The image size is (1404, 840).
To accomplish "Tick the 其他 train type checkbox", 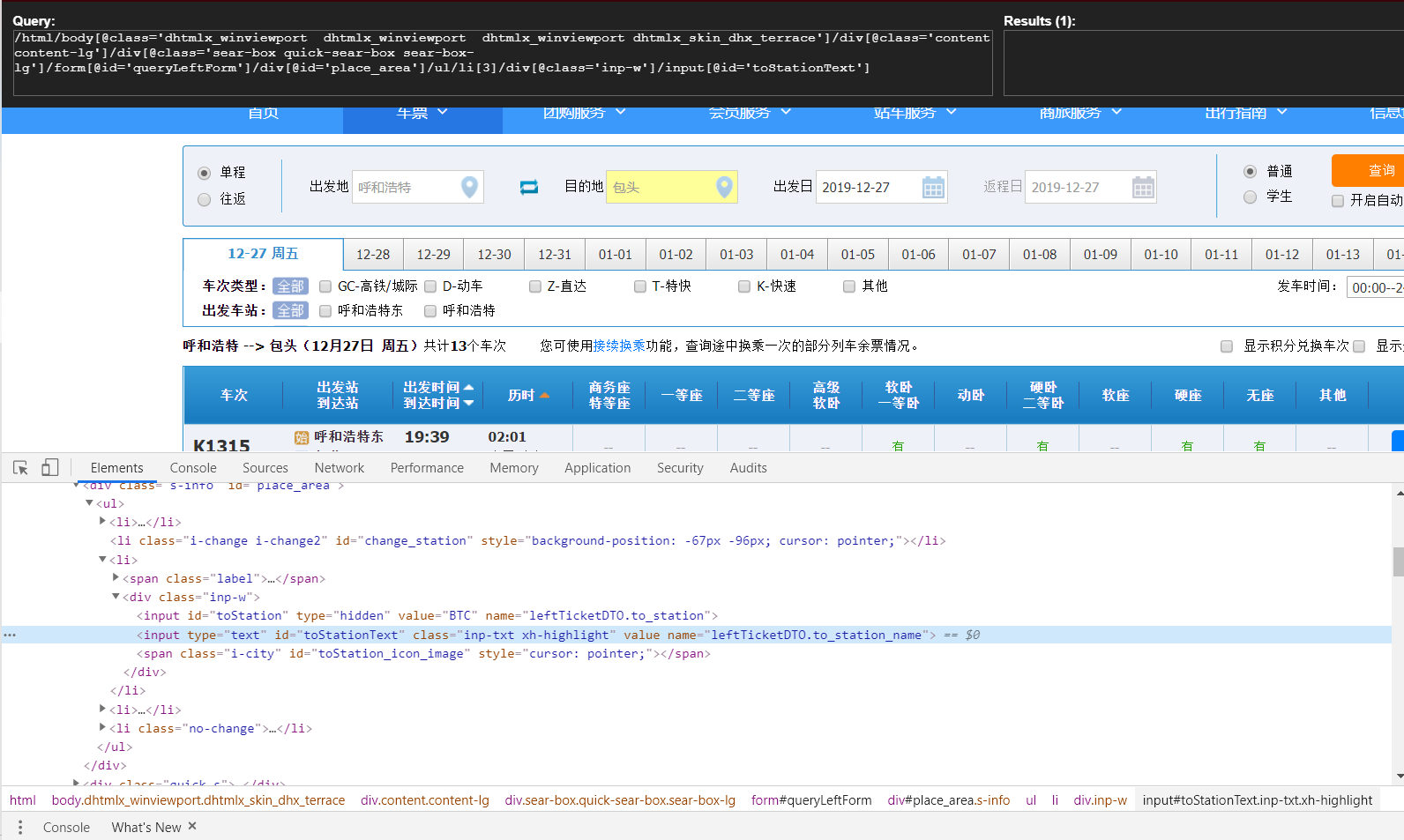I will pyautogui.click(x=849, y=286).
